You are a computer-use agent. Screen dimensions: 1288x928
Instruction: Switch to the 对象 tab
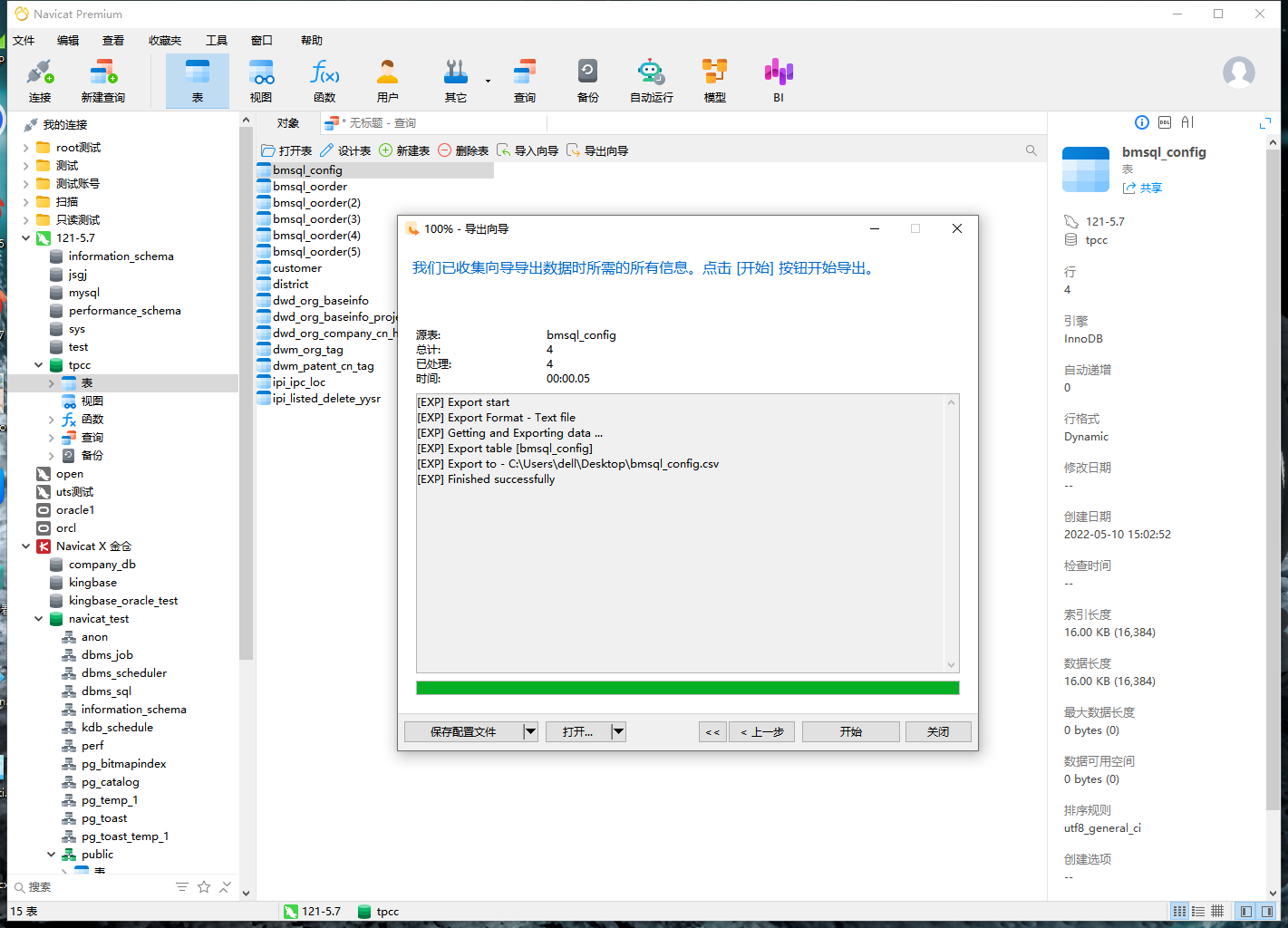288,123
